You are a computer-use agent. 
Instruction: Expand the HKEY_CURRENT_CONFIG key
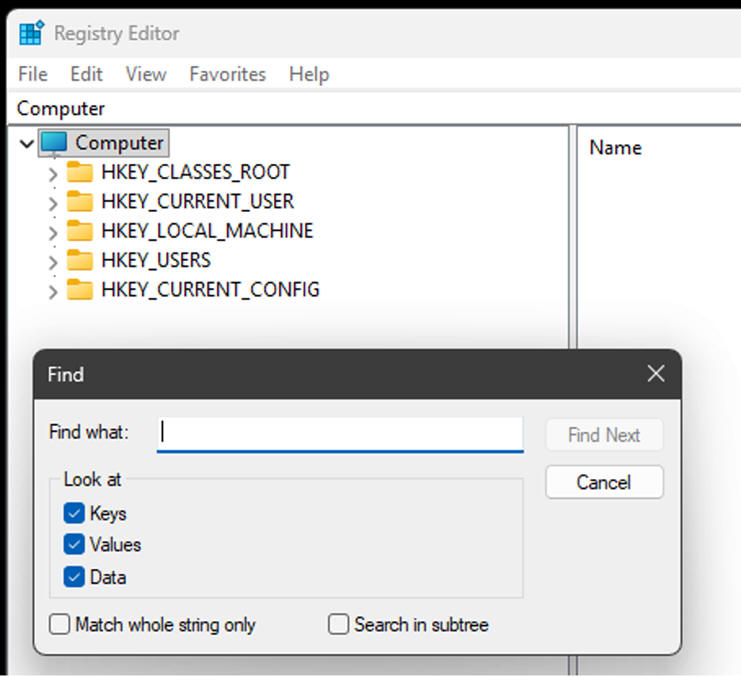53,291
